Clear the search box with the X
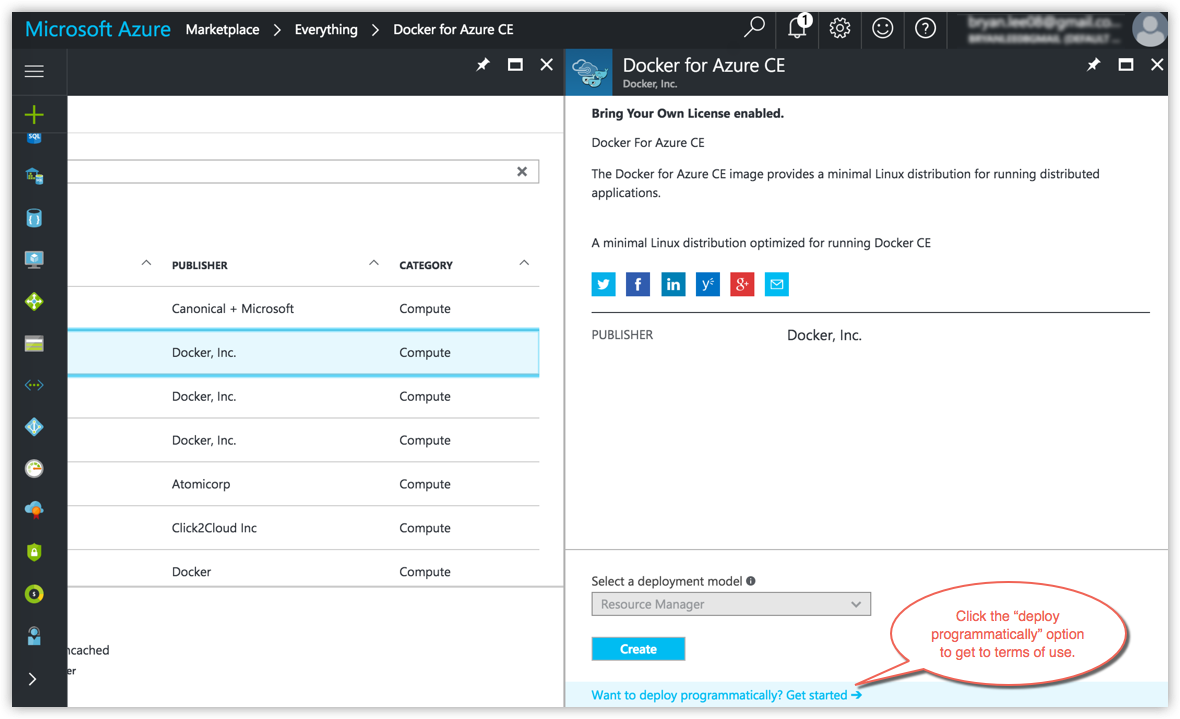This screenshot has width=1180, height=719. point(522,171)
